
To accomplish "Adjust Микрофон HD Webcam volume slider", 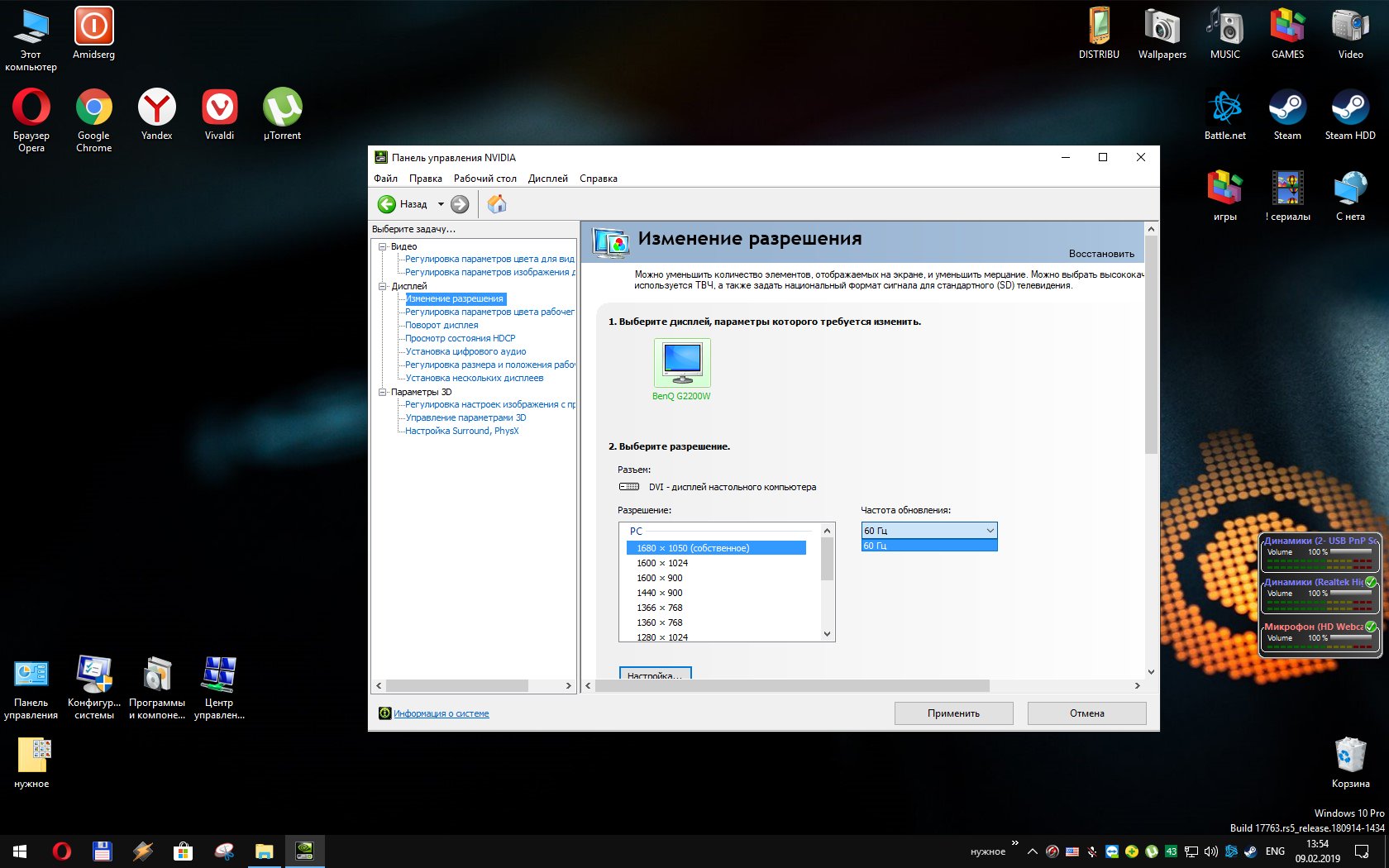I will coord(1351,638).
